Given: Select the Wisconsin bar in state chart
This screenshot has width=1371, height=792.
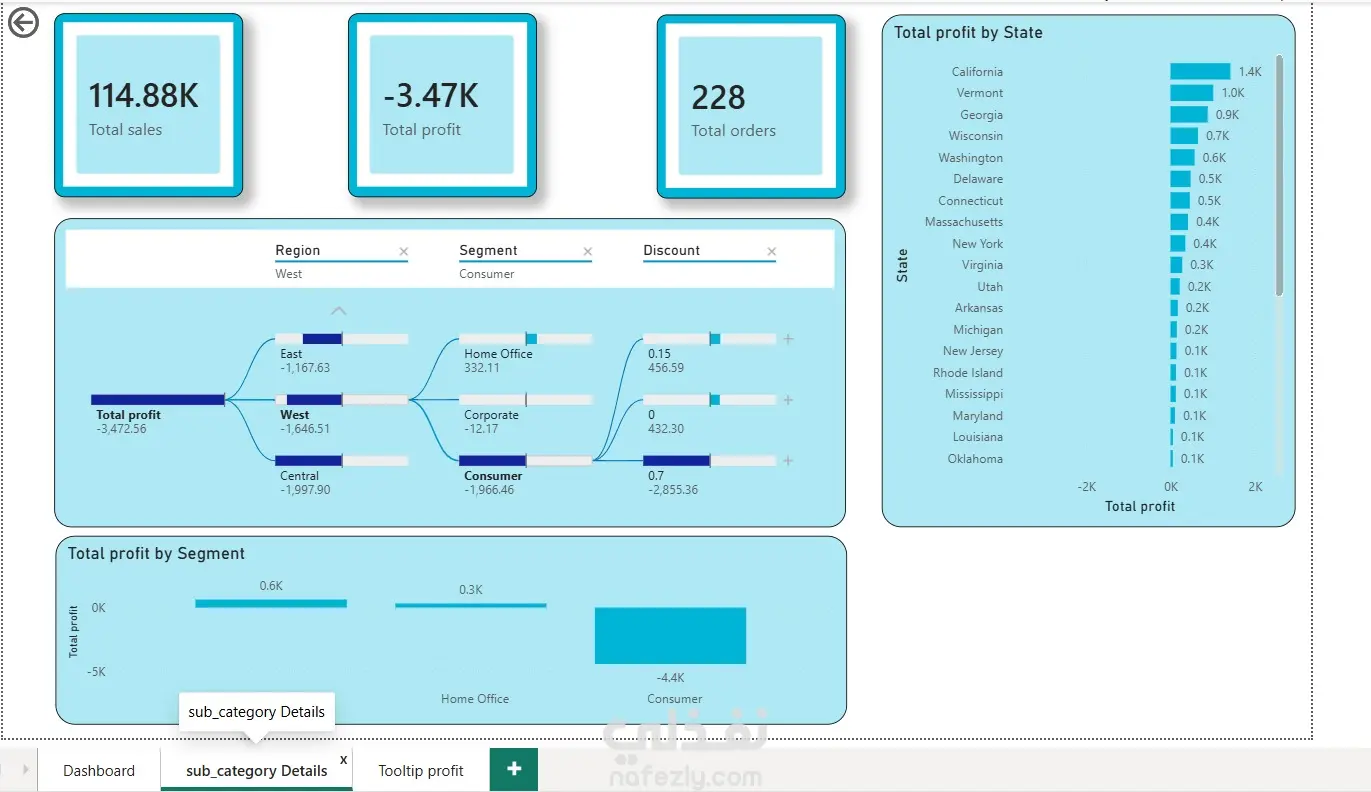Looking at the screenshot, I should (1184, 136).
